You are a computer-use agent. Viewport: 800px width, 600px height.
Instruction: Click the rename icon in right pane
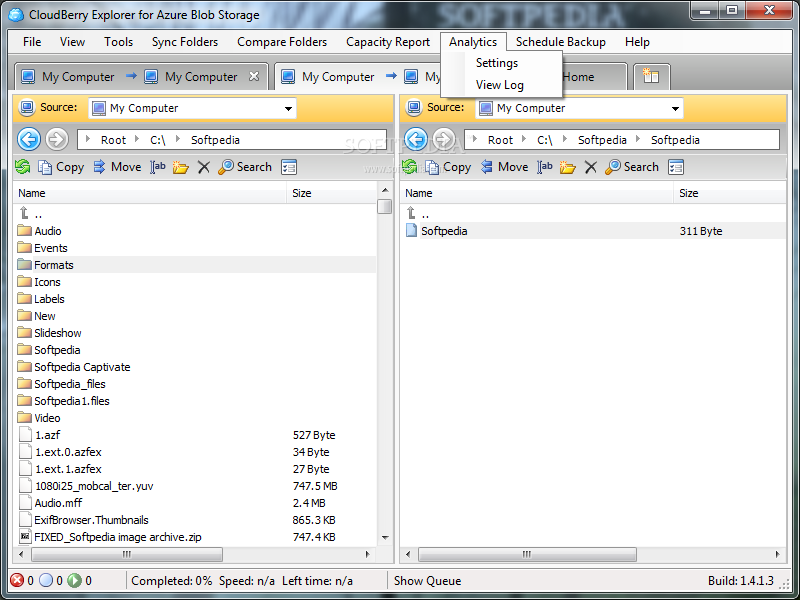[x=544, y=167]
